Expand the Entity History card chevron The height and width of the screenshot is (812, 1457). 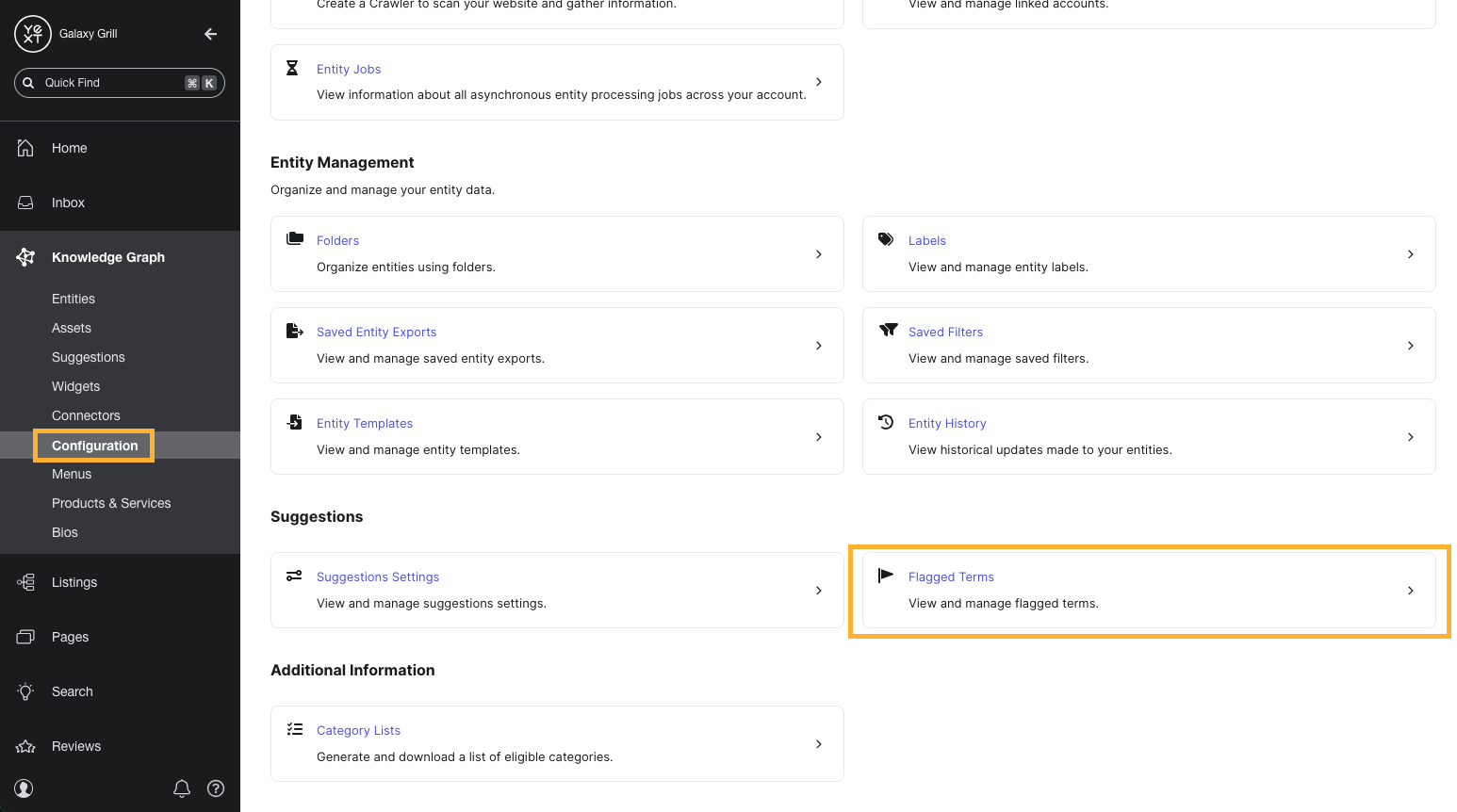tap(1410, 436)
